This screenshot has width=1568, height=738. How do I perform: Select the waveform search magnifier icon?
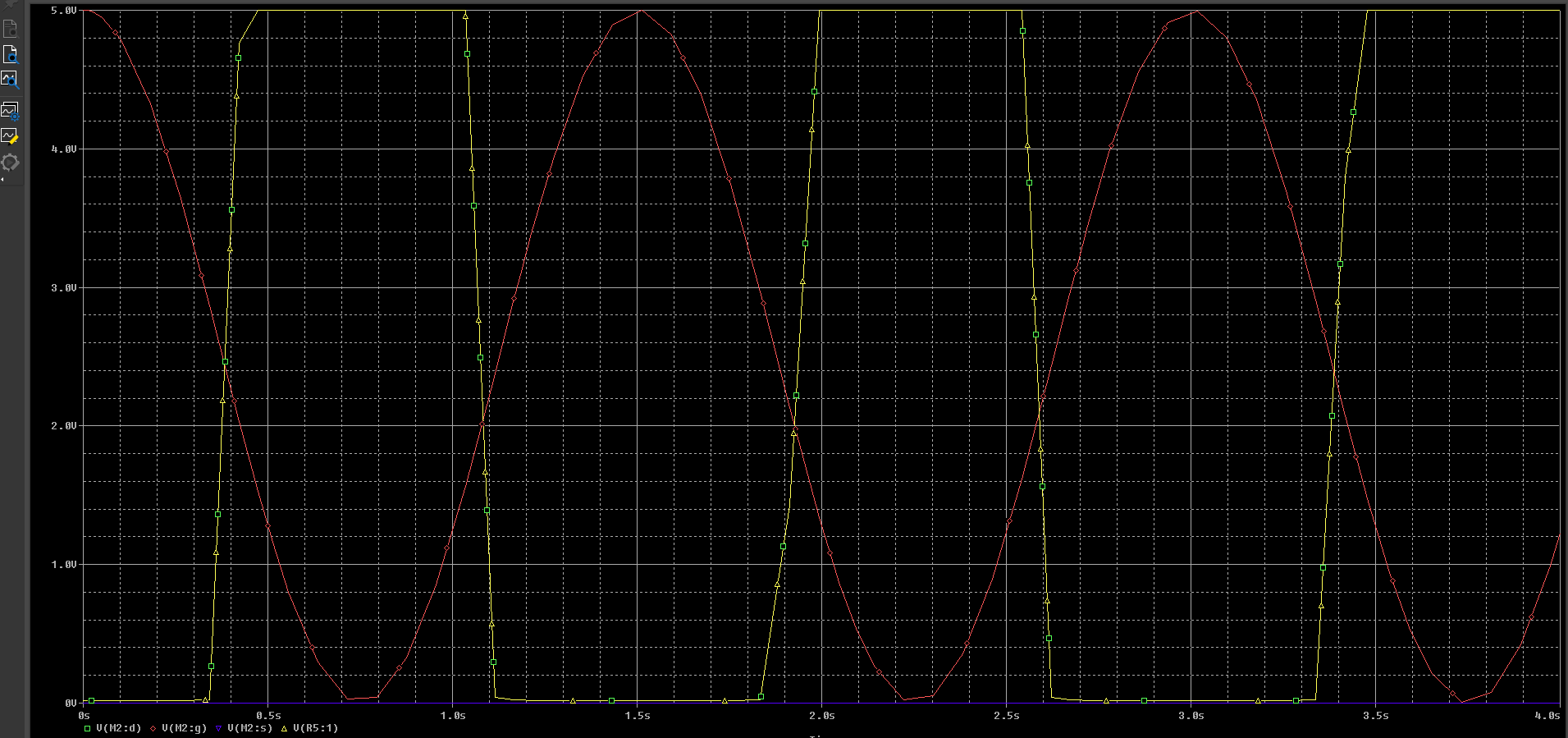click(11, 80)
